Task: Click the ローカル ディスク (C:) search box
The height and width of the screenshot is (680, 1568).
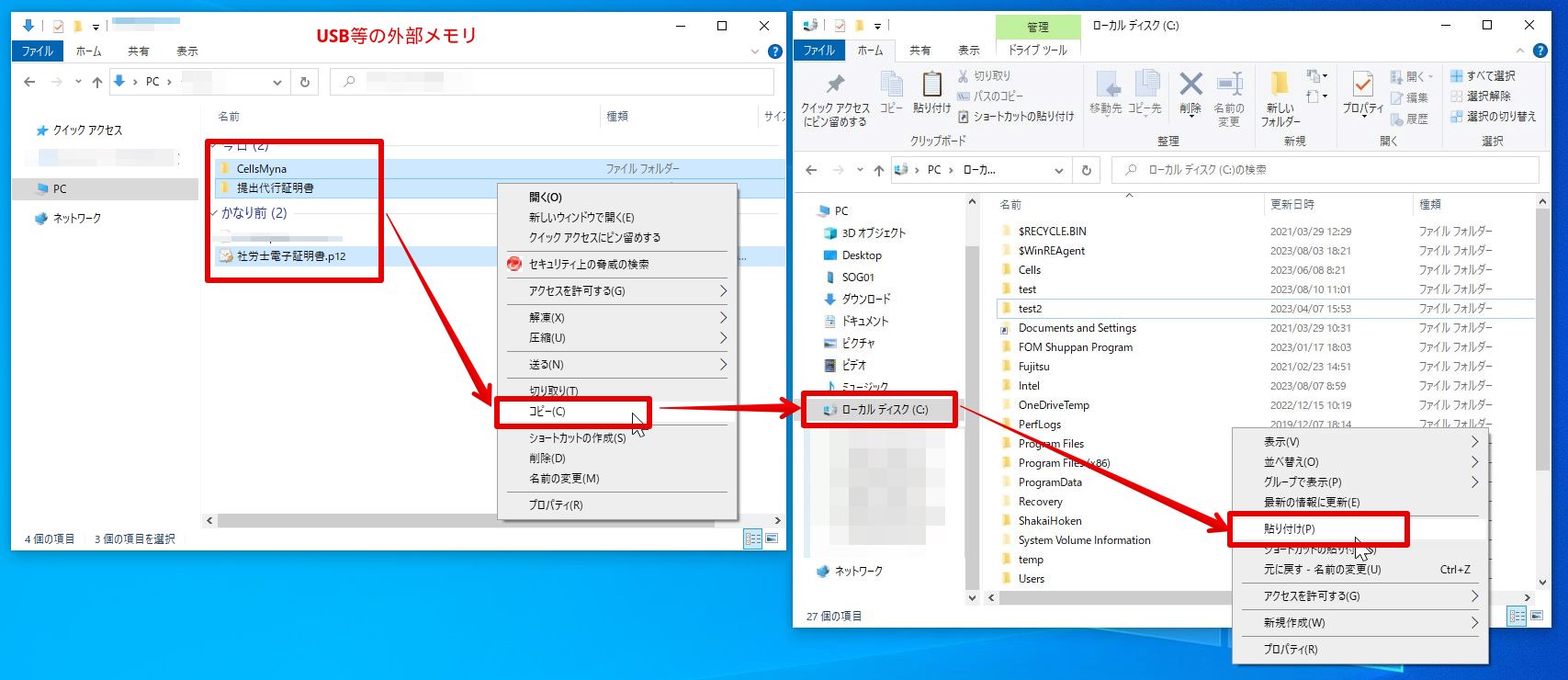Action: click(1325, 170)
